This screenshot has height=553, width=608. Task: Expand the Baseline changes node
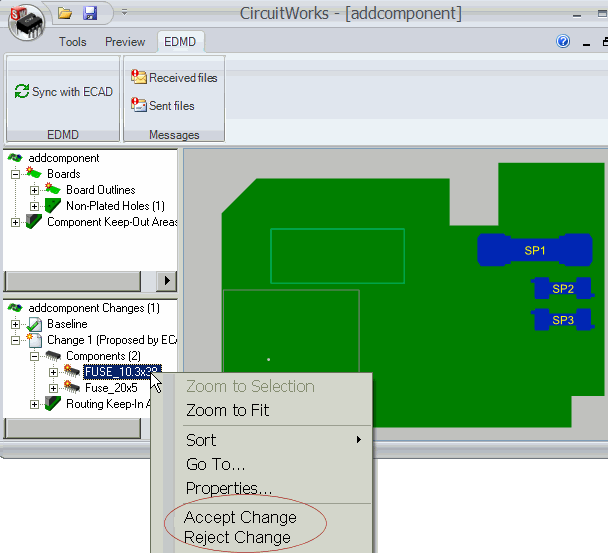[x=16, y=324]
